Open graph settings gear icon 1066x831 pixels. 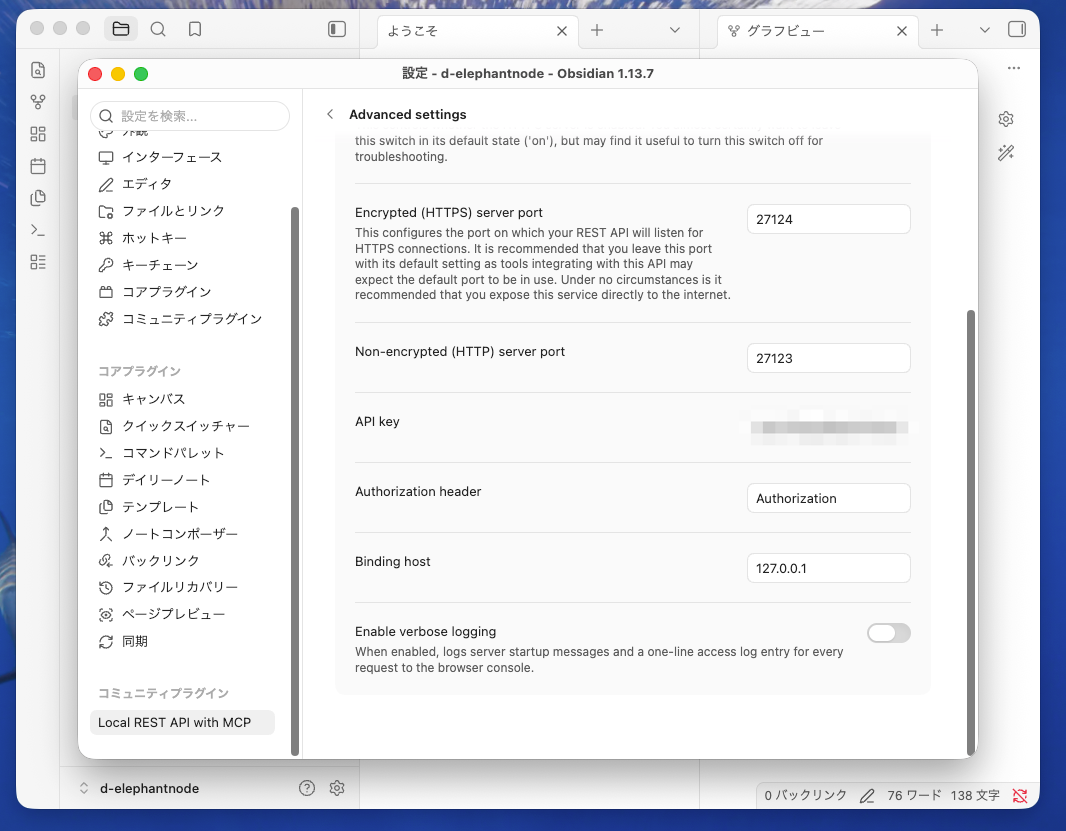coord(1006,119)
